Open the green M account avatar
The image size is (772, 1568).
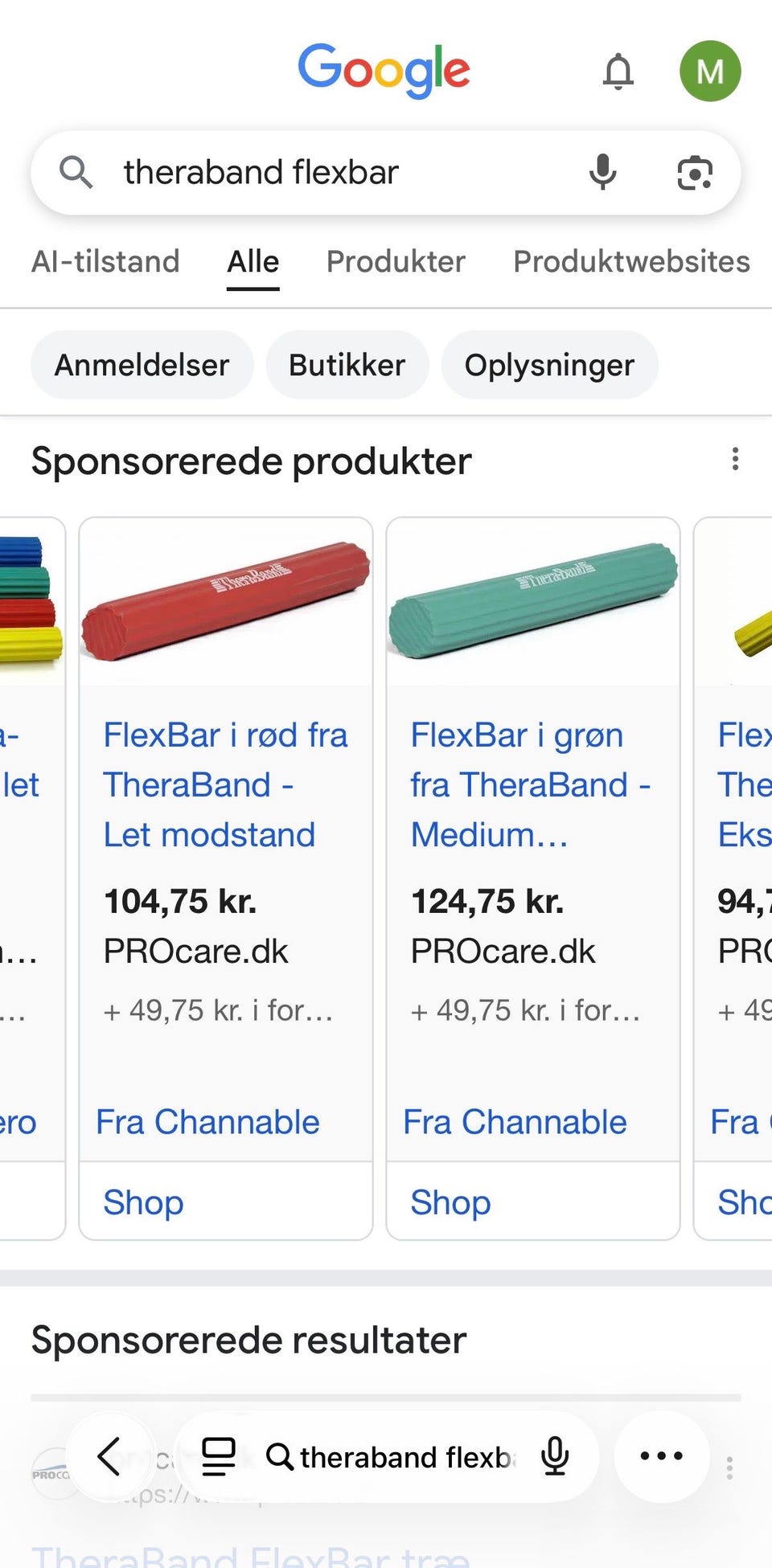click(x=709, y=72)
